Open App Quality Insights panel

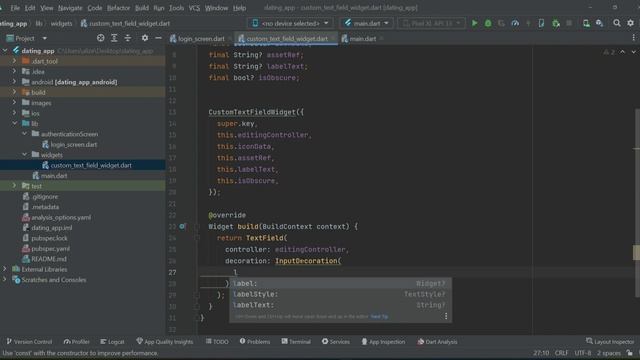click(x=164, y=342)
